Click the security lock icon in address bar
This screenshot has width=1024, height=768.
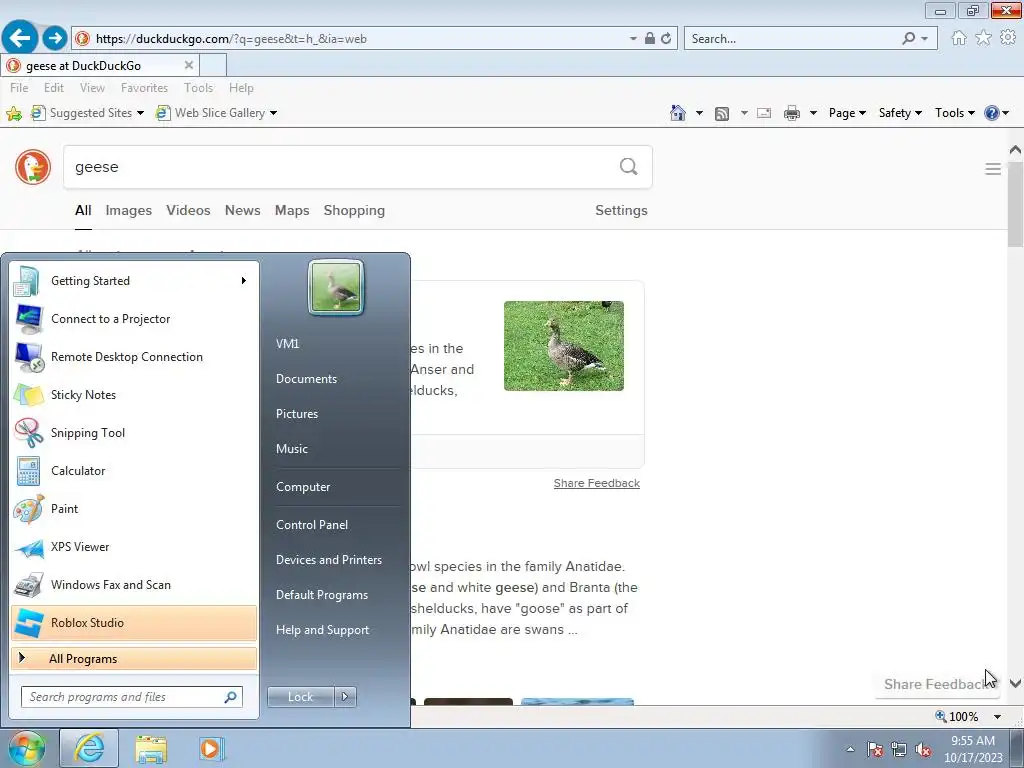click(650, 39)
